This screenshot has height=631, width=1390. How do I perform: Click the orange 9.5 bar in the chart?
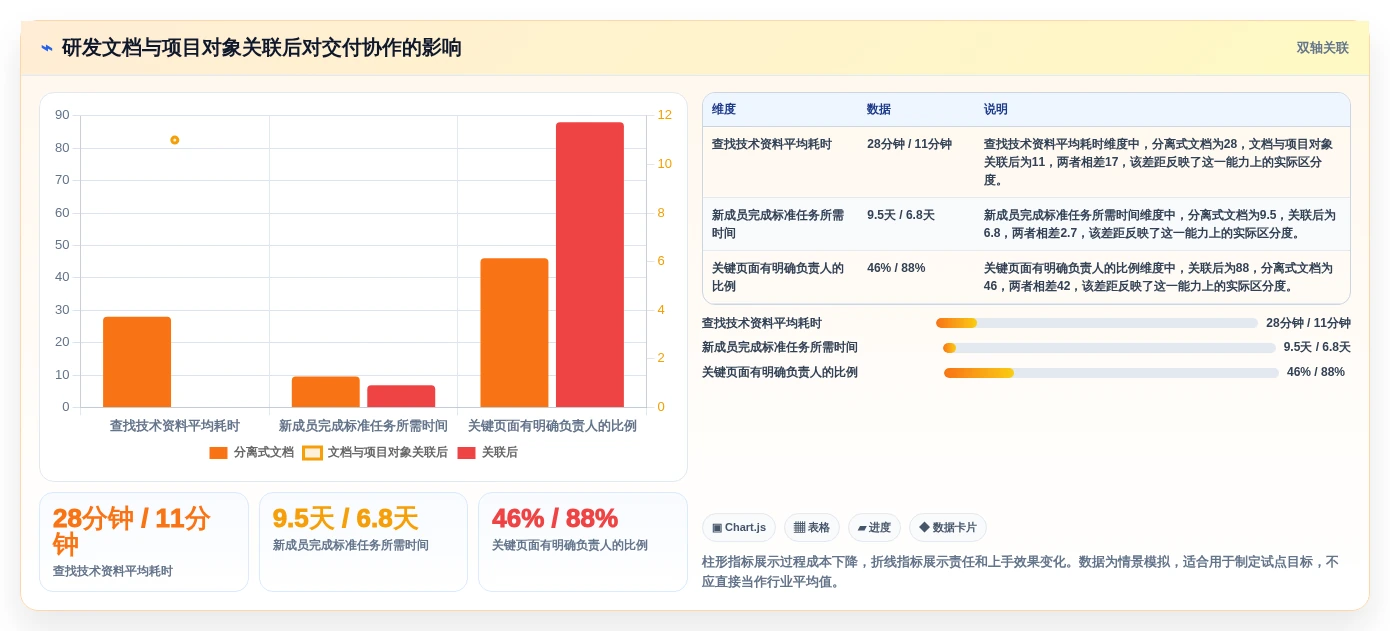point(326,392)
